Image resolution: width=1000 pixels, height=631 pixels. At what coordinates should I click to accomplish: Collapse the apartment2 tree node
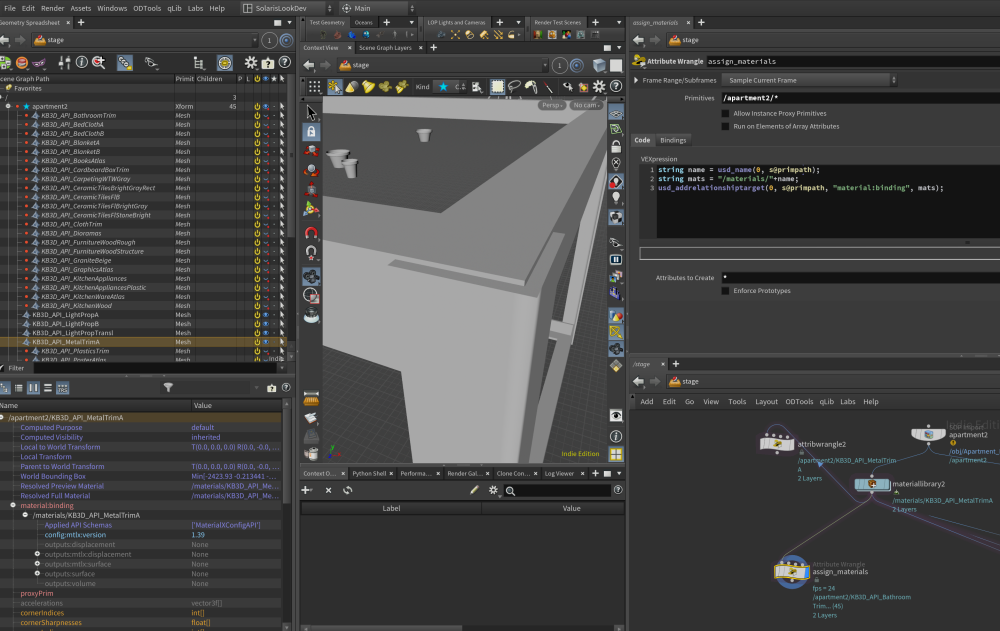8,107
